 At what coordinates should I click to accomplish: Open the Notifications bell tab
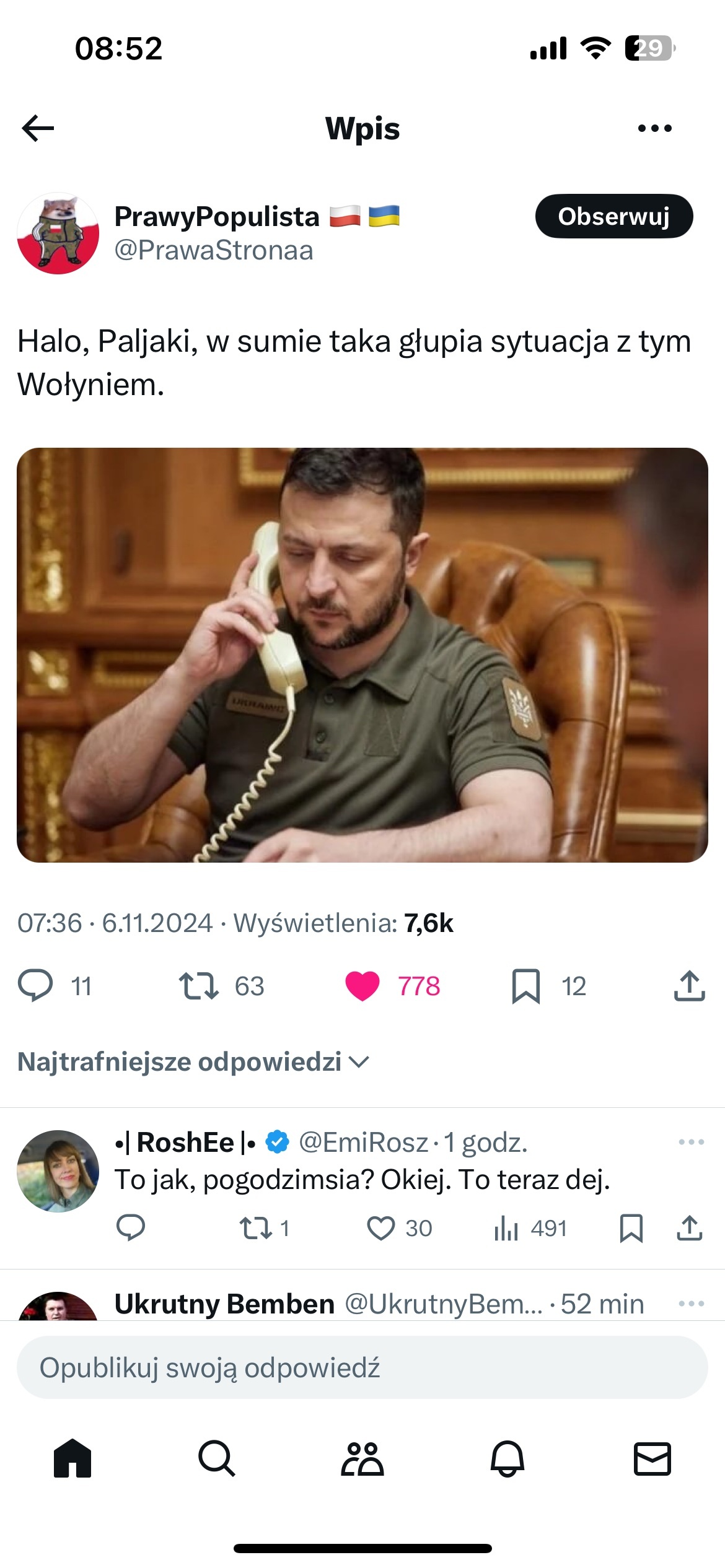click(507, 1458)
